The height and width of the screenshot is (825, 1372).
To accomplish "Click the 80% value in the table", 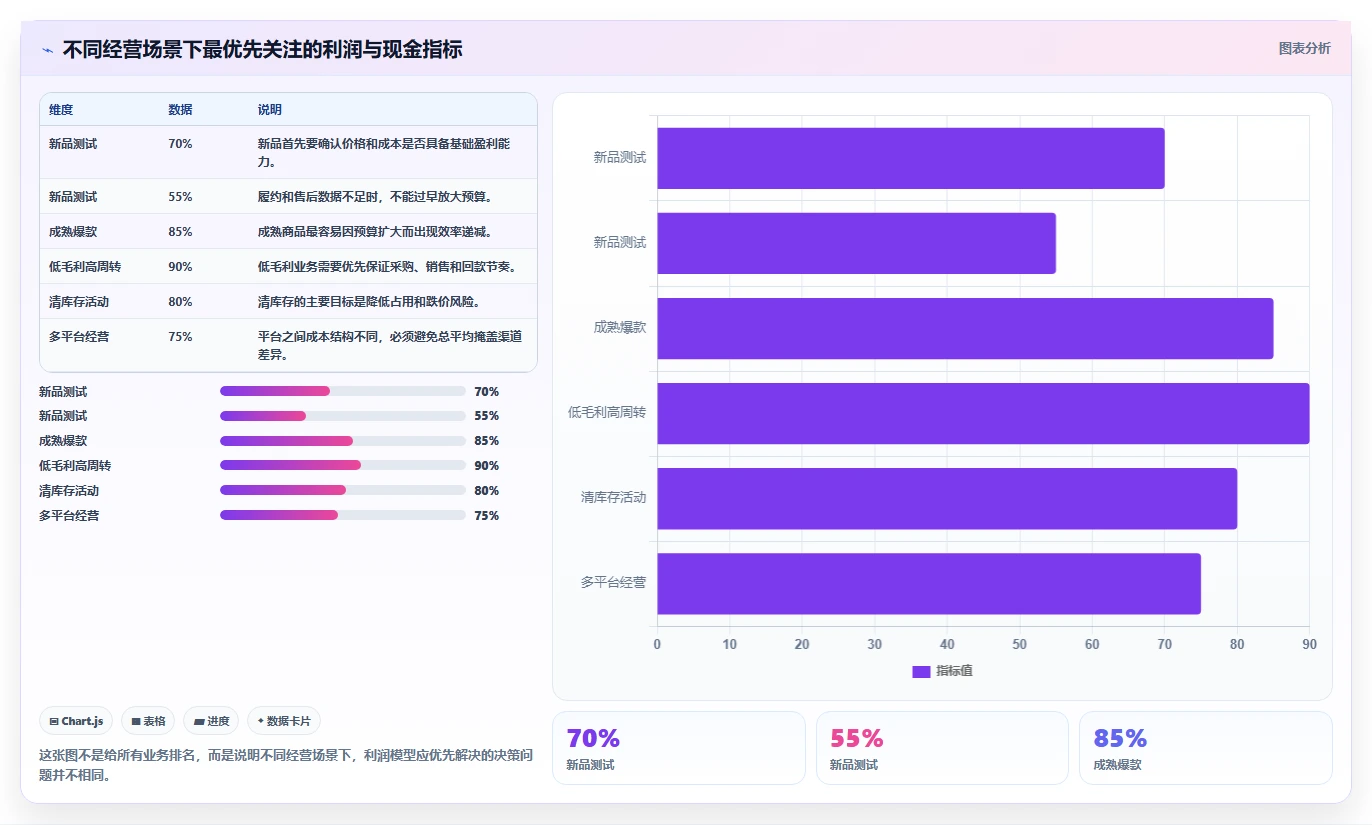I will (x=180, y=302).
